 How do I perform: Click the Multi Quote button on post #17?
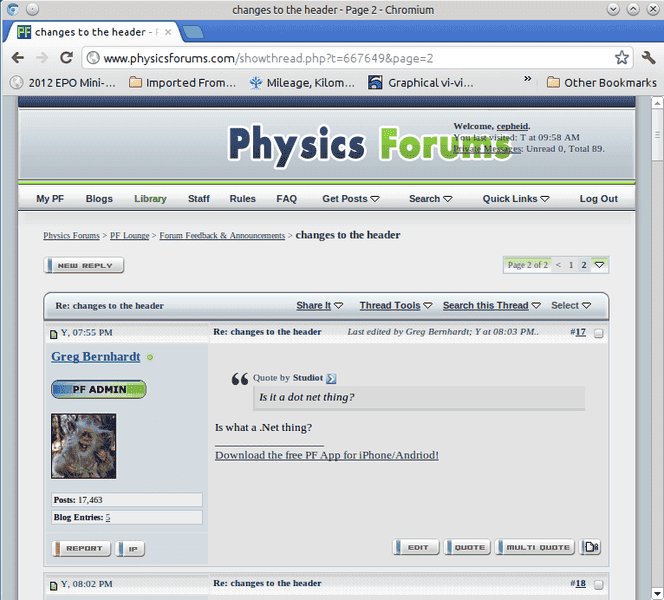pyautogui.click(x=534, y=547)
